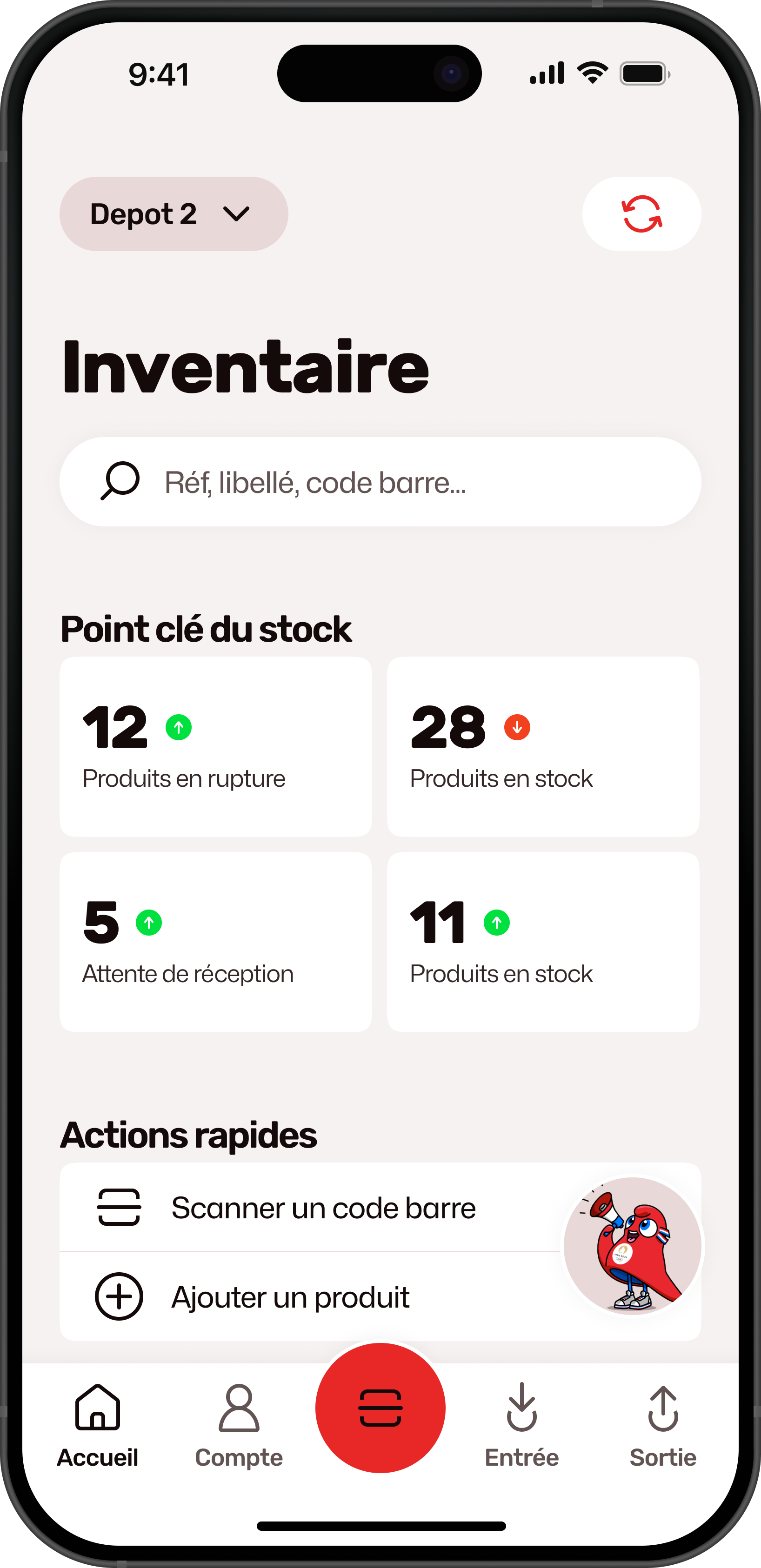Click the search magnifier icon
Screen dimensions: 761x1568
click(120, 481)
